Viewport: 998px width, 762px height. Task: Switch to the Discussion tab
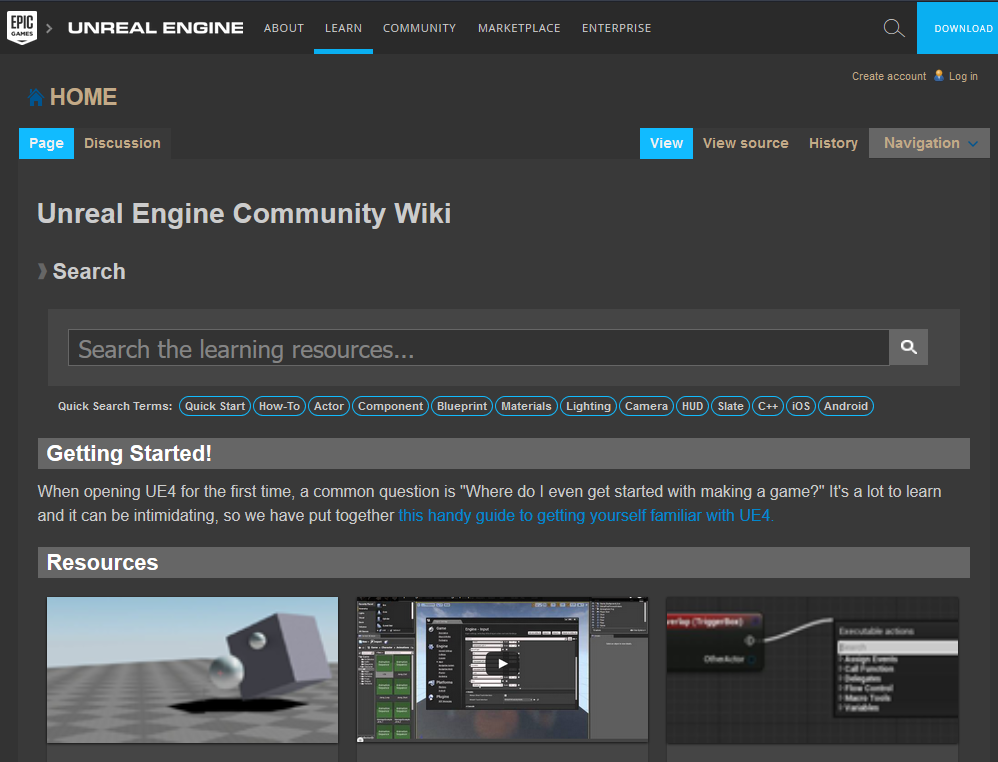click(122, 143)
